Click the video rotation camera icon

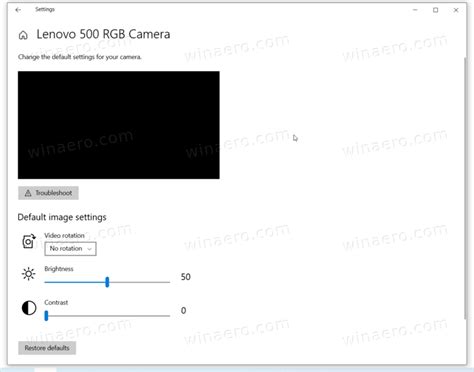coord(29,241)
